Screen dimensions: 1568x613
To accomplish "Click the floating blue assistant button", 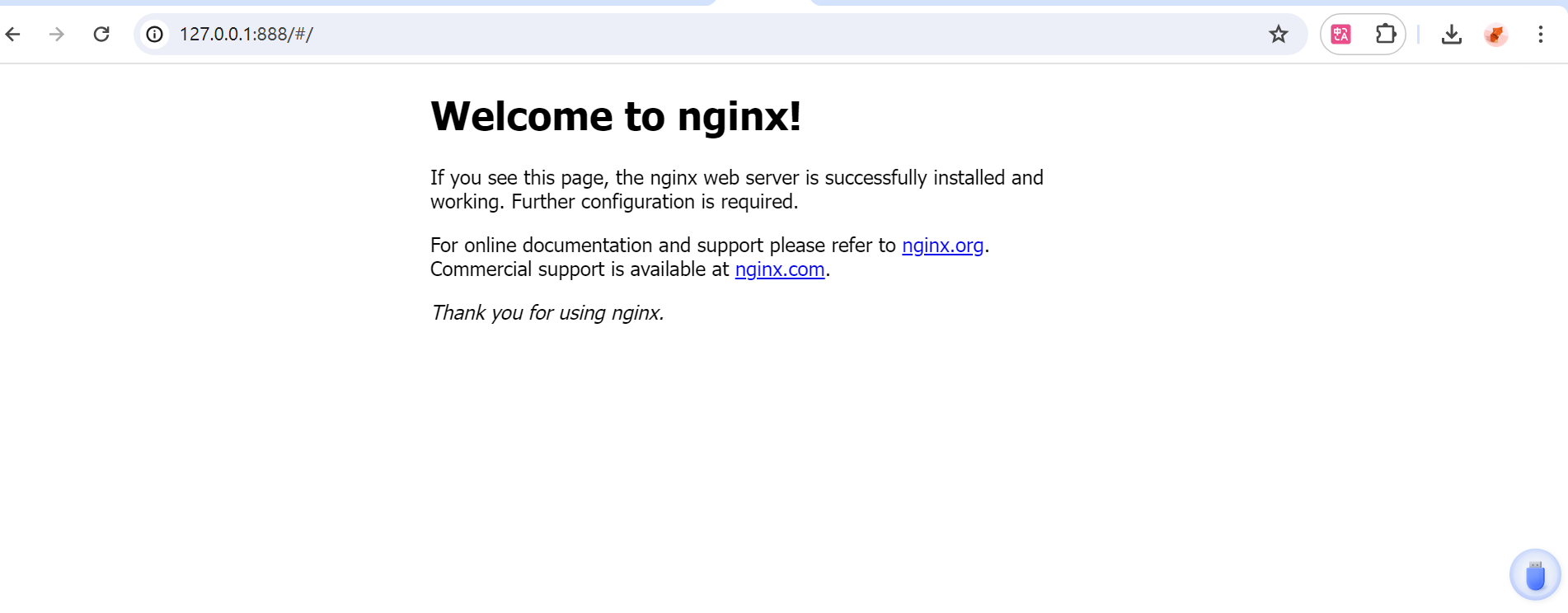I will 1535,574.
